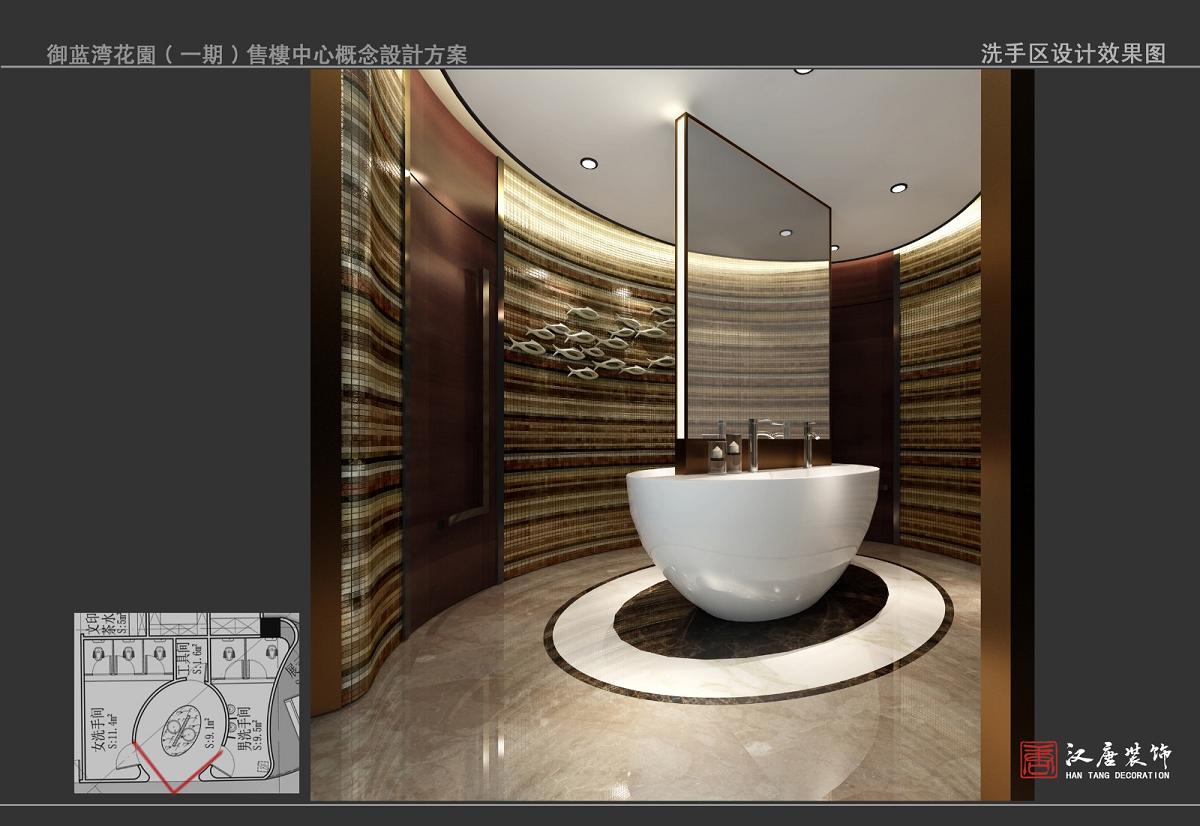Click the white oval wash basin
The height and width of the screenshot is (826, 1200).
(750, 535)
